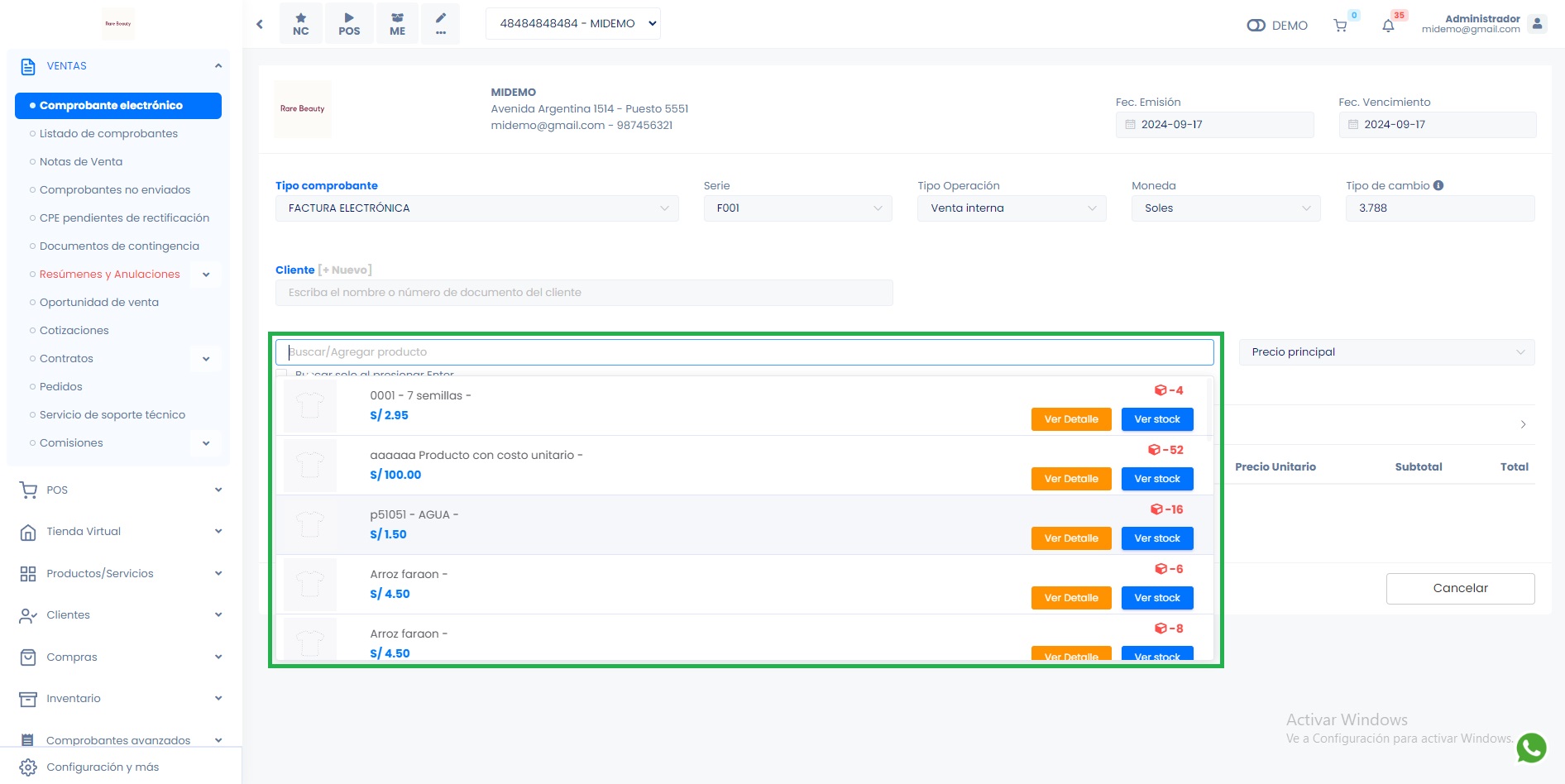Expand the Moneda Soles dropdown
This screenshot has height=784, width=1565.
point(1225,208)
